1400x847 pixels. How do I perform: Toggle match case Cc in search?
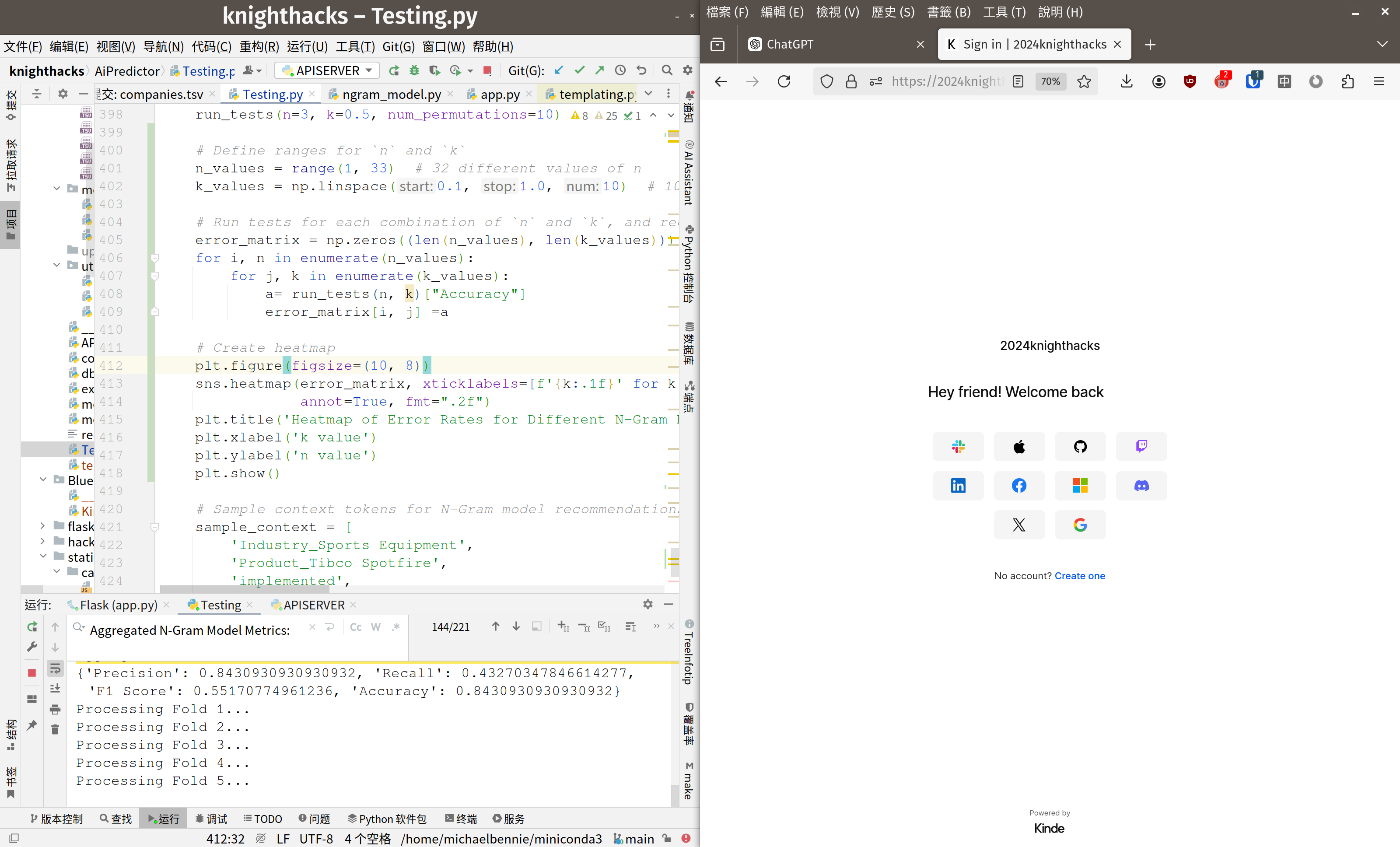tap(356, 626)
